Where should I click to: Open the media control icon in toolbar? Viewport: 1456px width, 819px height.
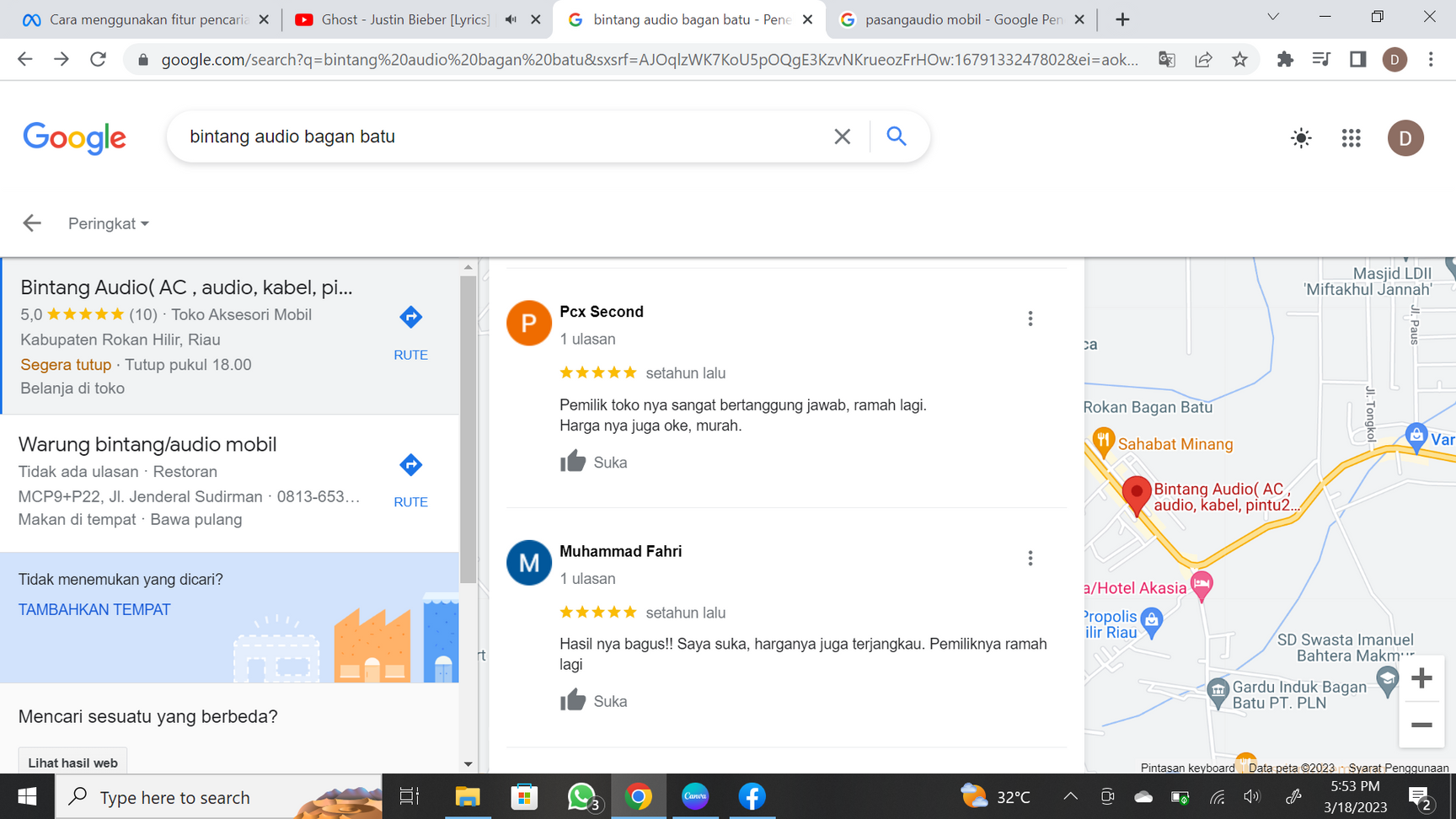(x=1321, y=59)
